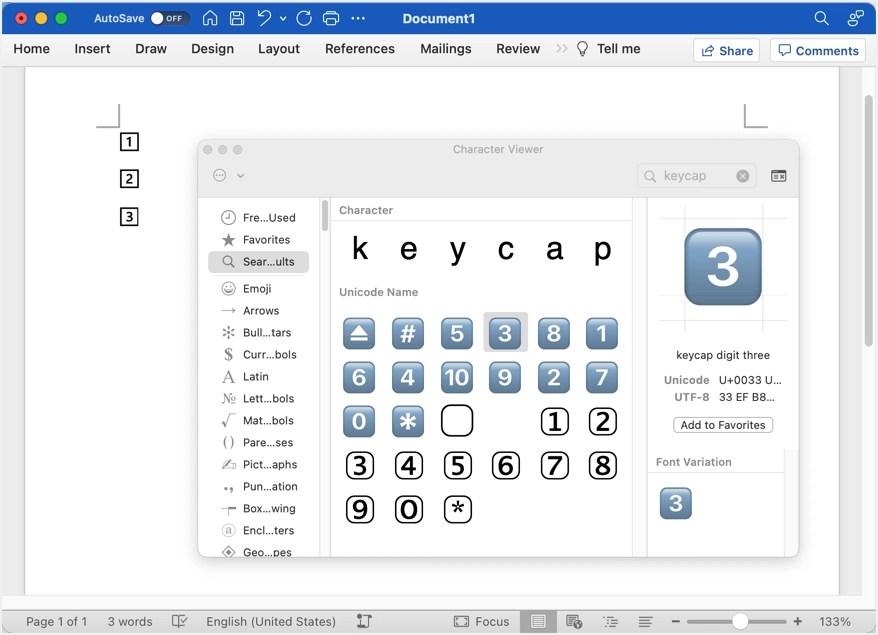Viewport: 878px width, 635px height.
Task: Switch Character Viewer to keyboard layout view
Action: (x=778, y=175)
